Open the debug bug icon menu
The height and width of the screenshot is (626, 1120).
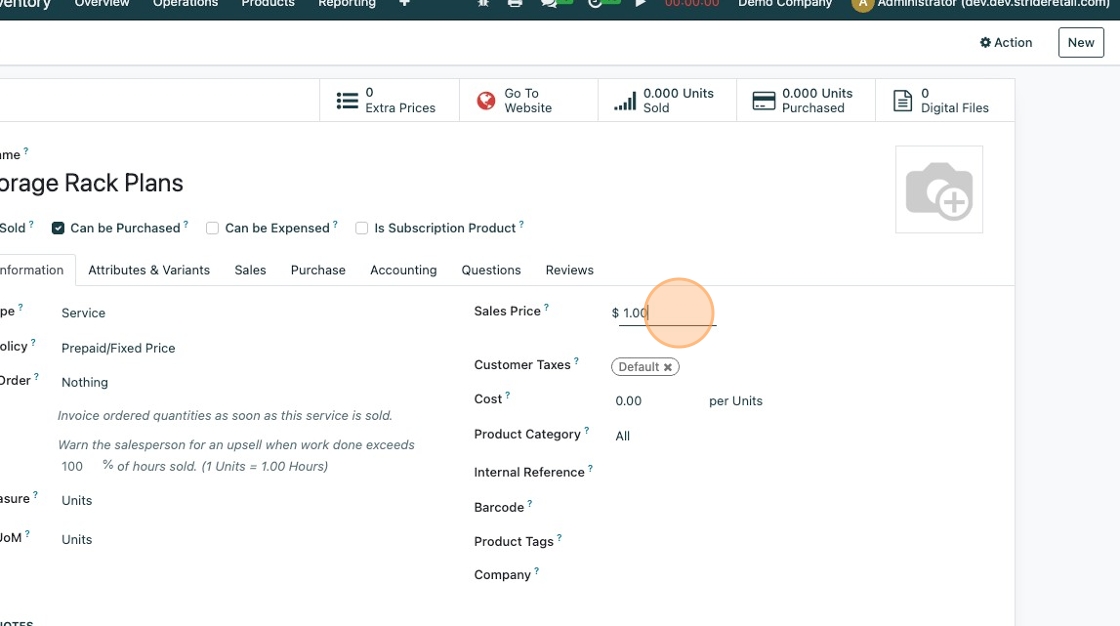[x=484, y=4]
